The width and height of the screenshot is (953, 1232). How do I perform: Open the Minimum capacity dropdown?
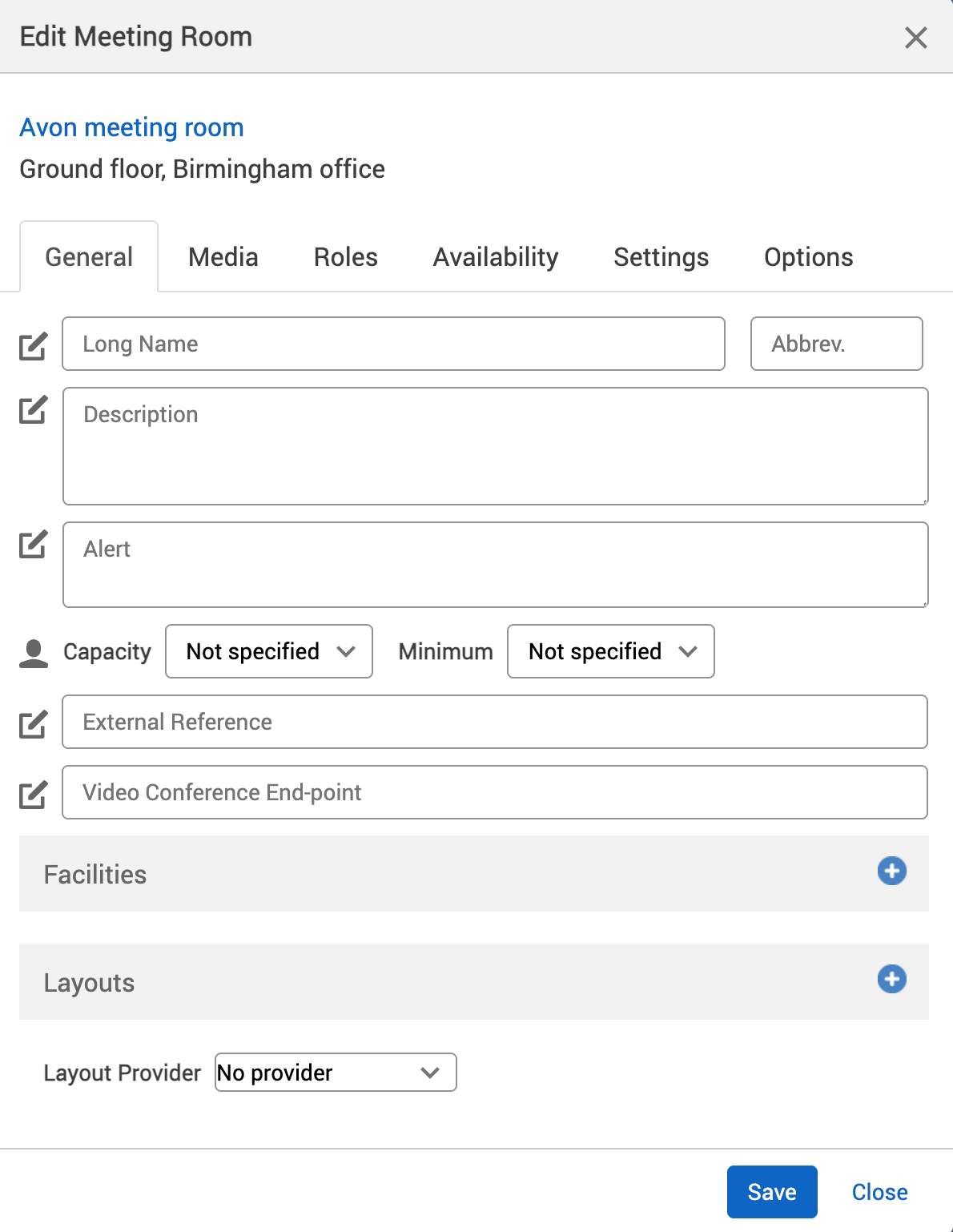coord(610,651)
